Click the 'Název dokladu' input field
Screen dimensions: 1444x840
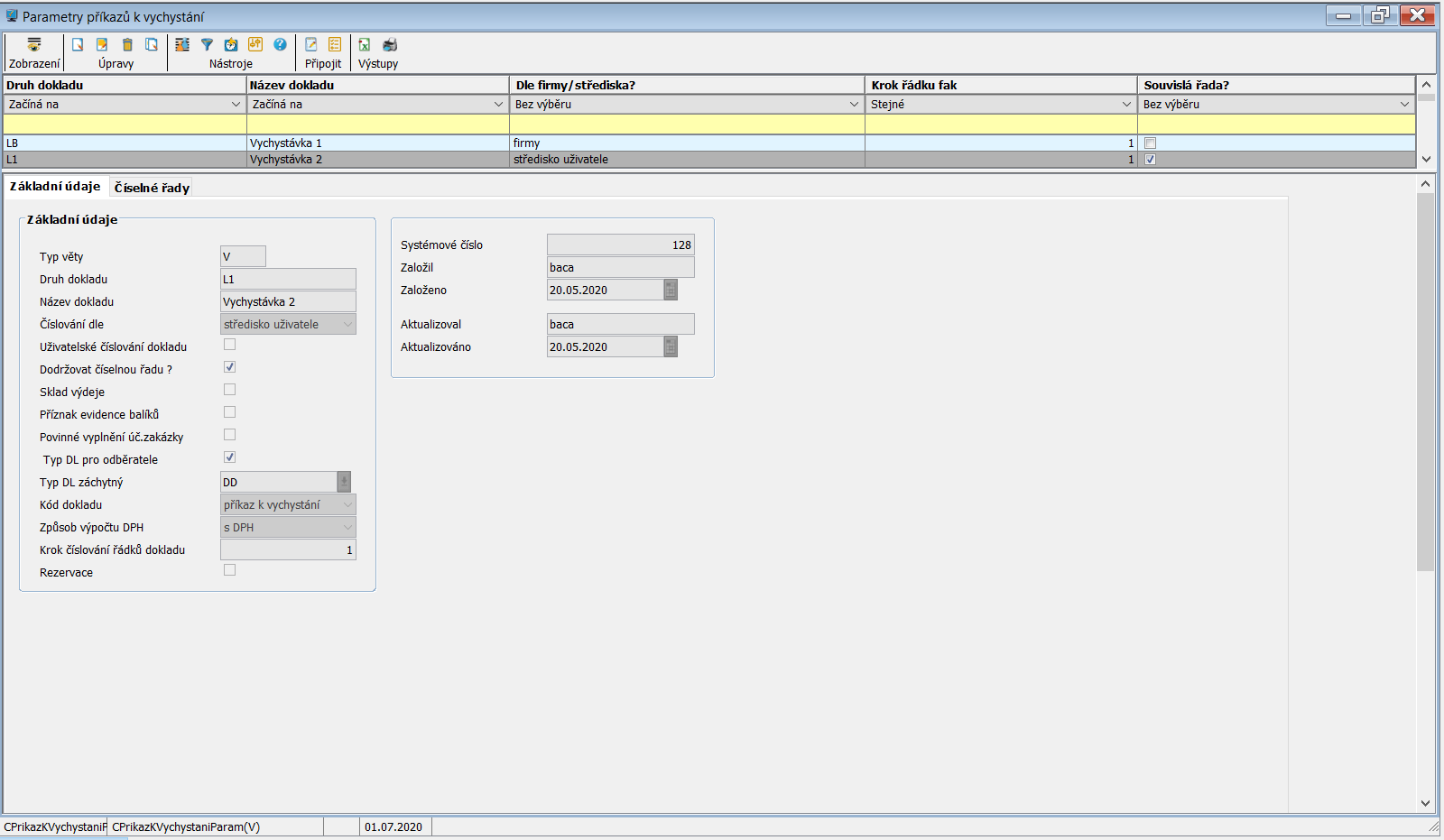(x=288, y=302)
